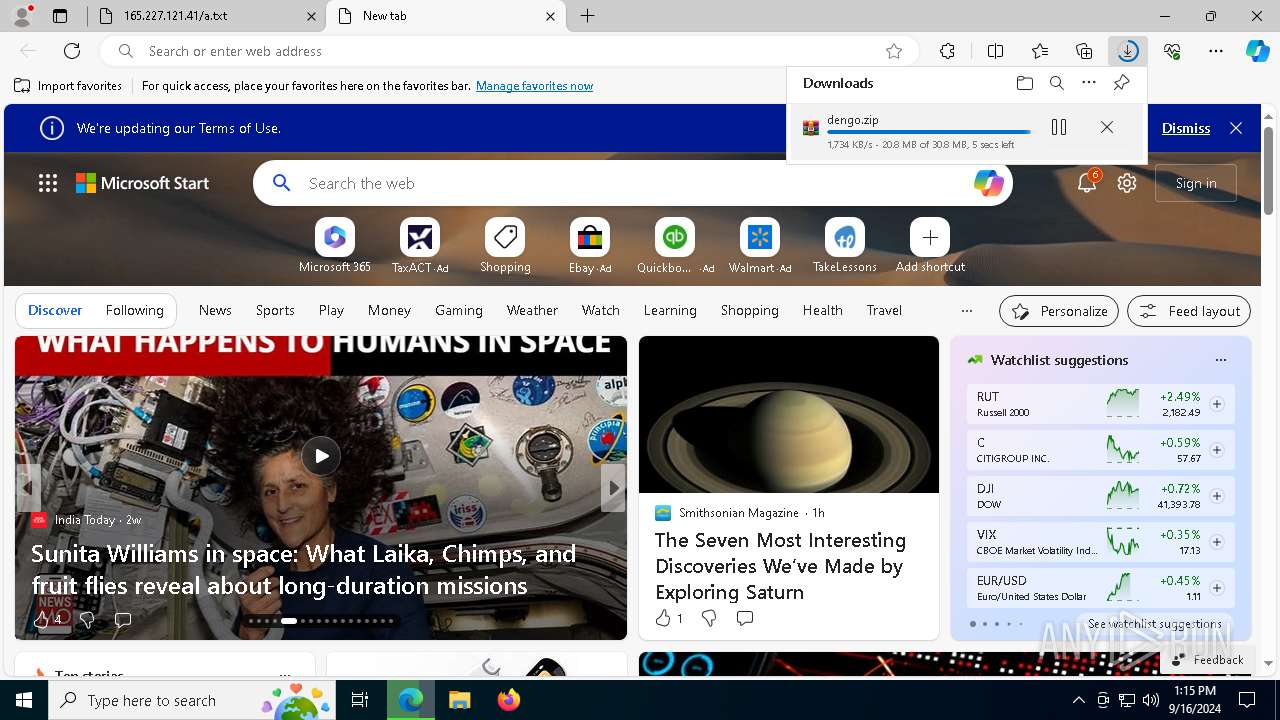Viewport: 1280px width, 720px height.
Task: Pause the dengo.zip download
Action: (1059, 127)
